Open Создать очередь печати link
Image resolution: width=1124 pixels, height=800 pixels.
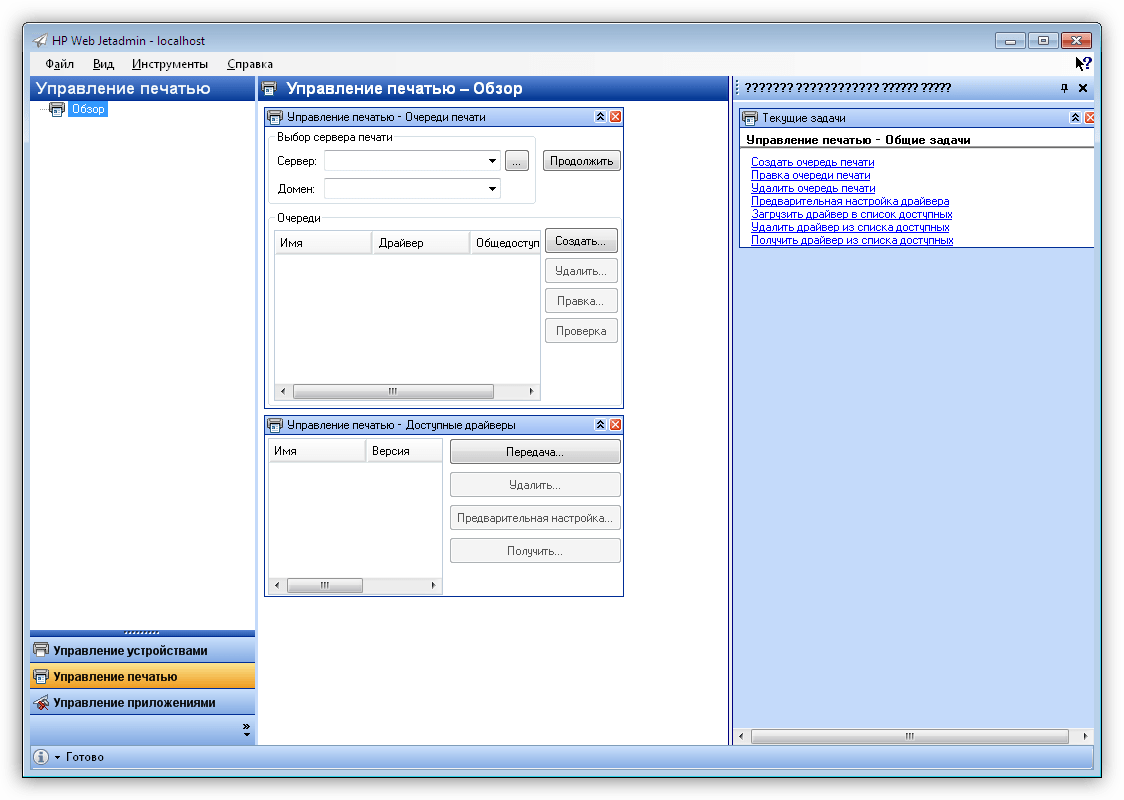point(812,162)
